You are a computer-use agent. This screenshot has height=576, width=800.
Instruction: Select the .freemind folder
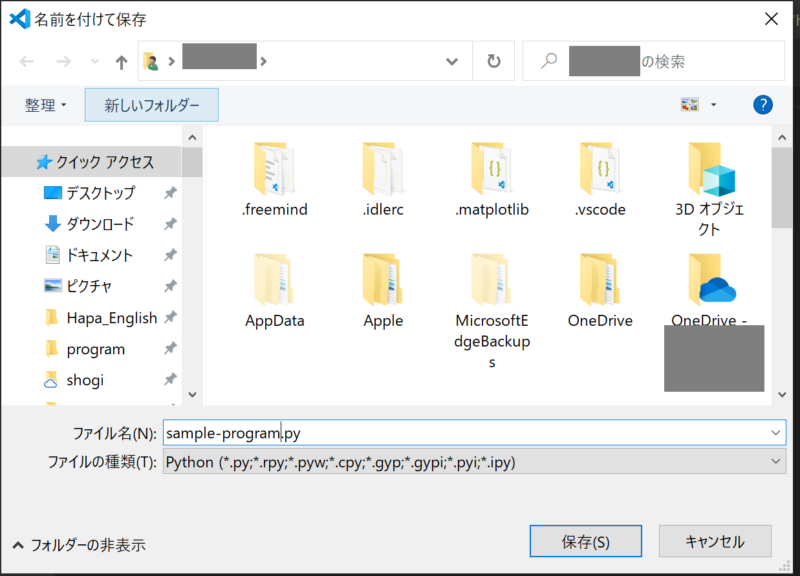click(275, 169)
